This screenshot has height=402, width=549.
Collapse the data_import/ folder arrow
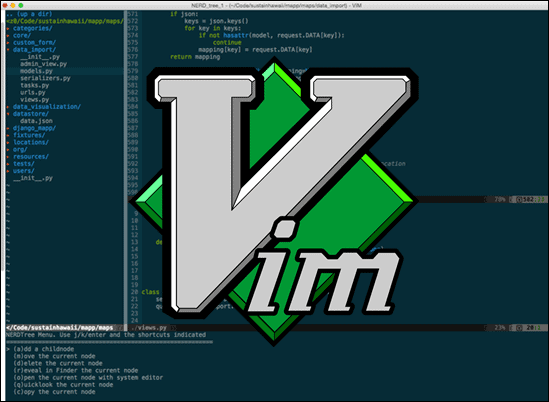pos(8,50)
